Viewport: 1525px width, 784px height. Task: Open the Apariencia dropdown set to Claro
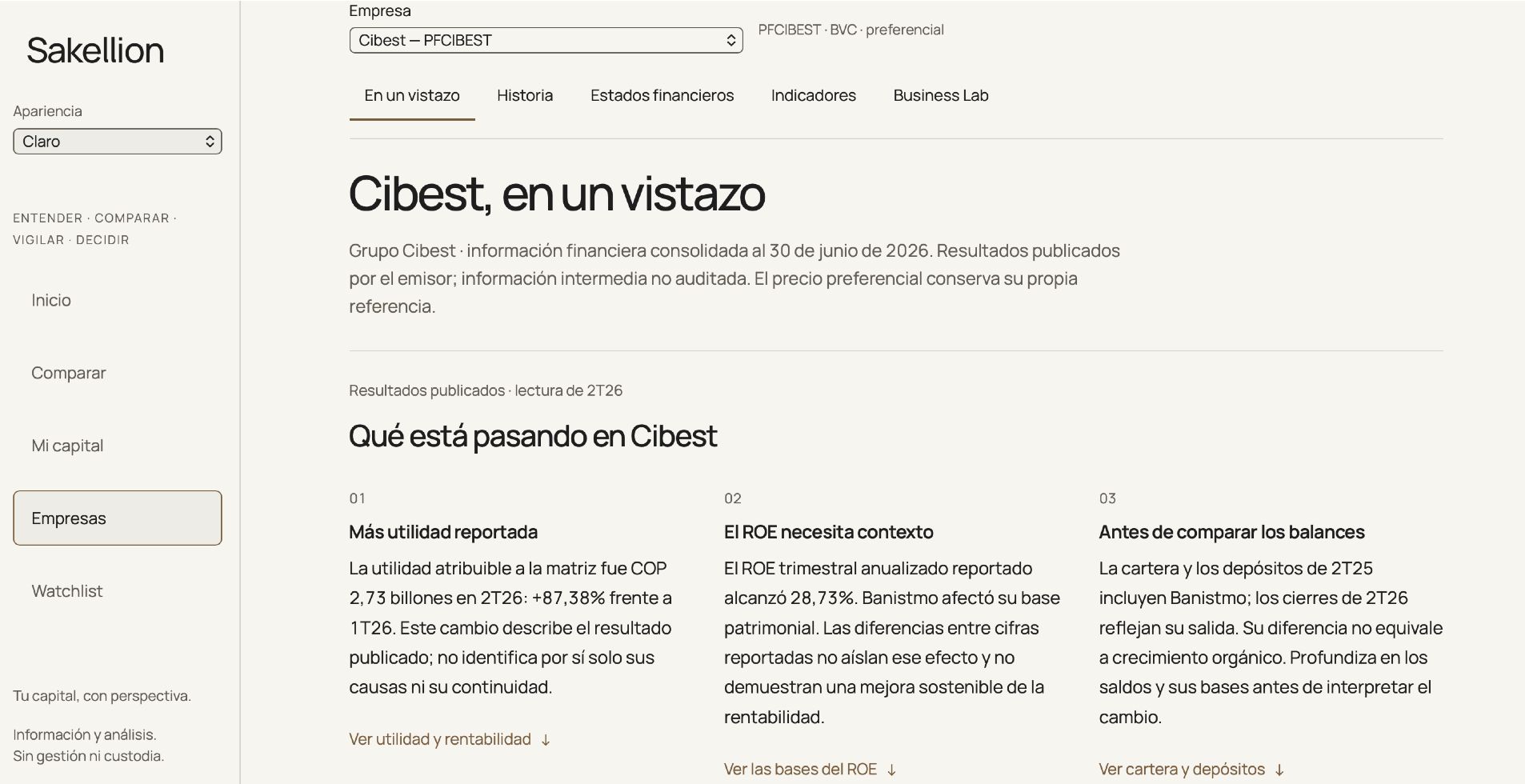(x=118, y=142)
